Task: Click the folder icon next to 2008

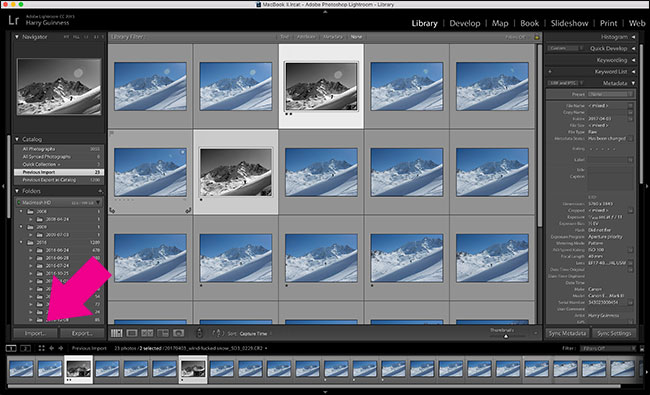Action: tap(30, 211)
